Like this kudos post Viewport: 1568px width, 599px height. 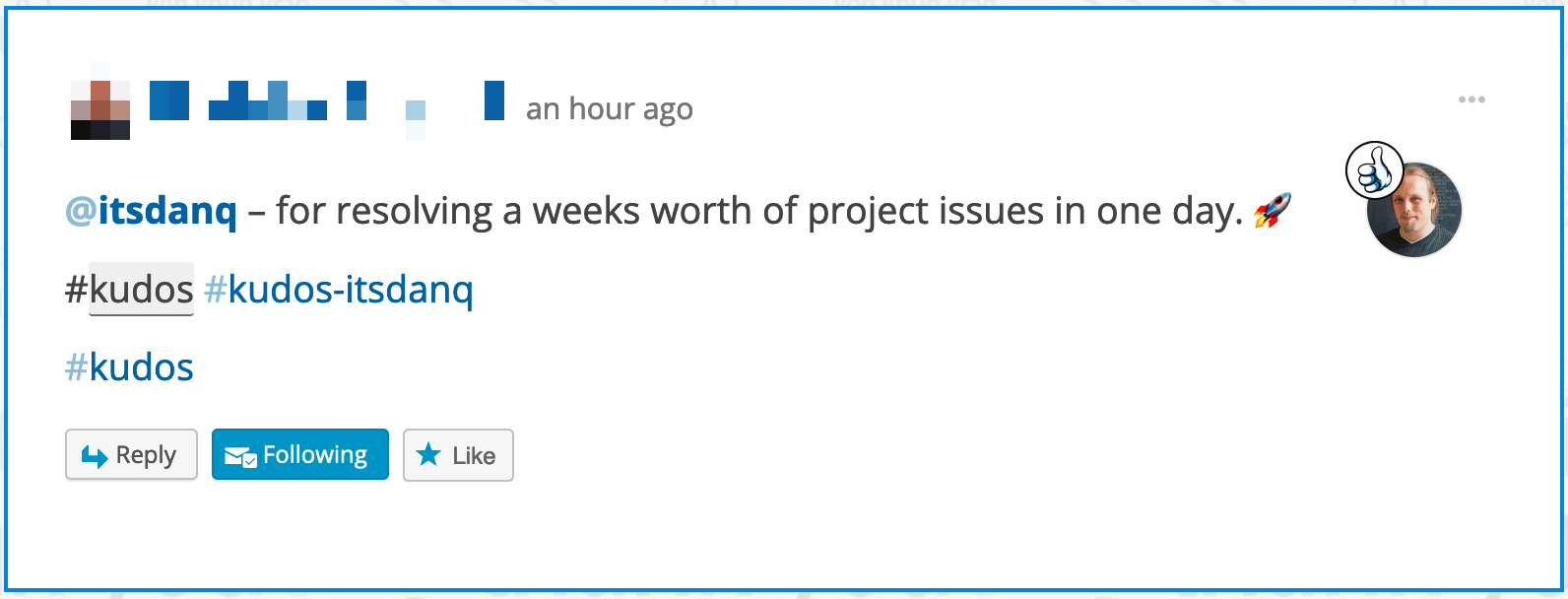(458, 455)
